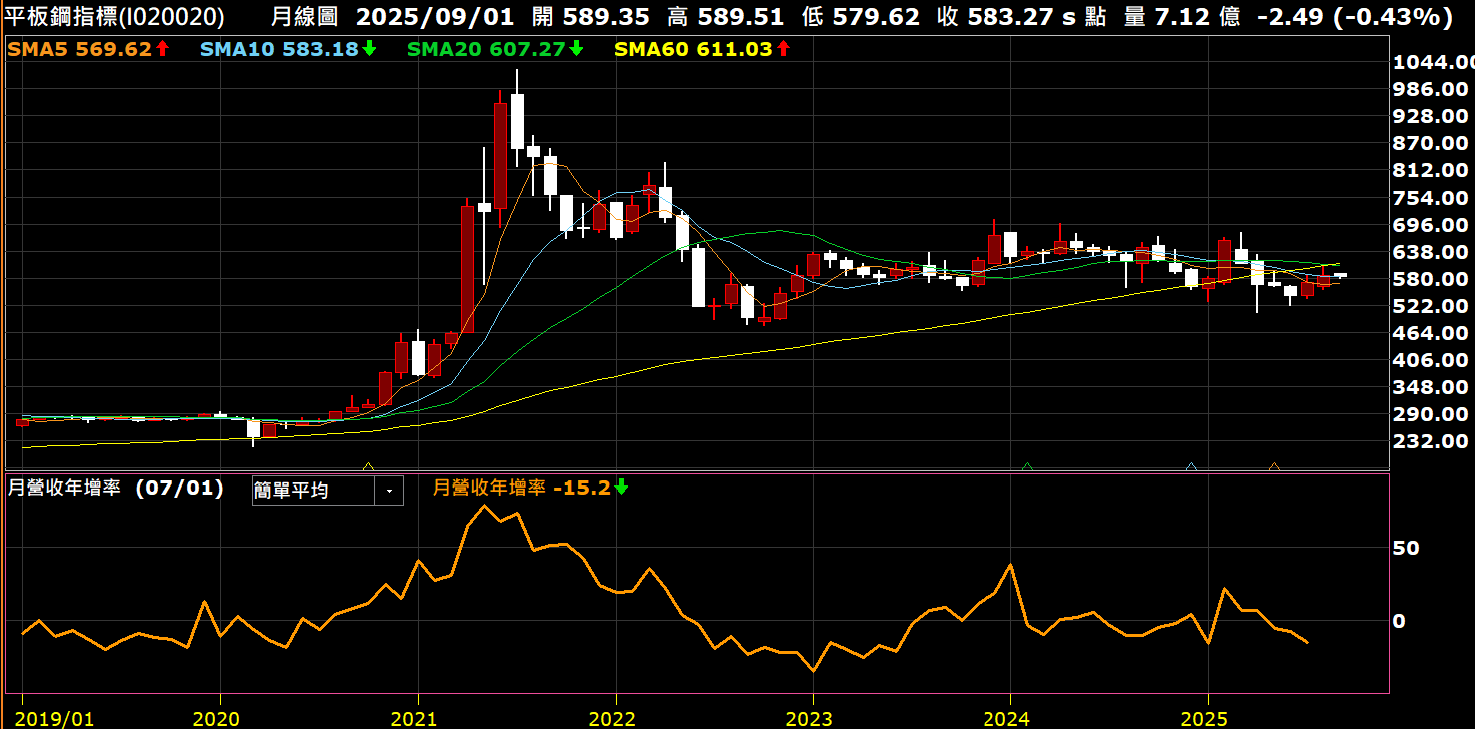Click the 2021 label on the time axis
The width and height of the screenshot is (1475, 729).
413,719
